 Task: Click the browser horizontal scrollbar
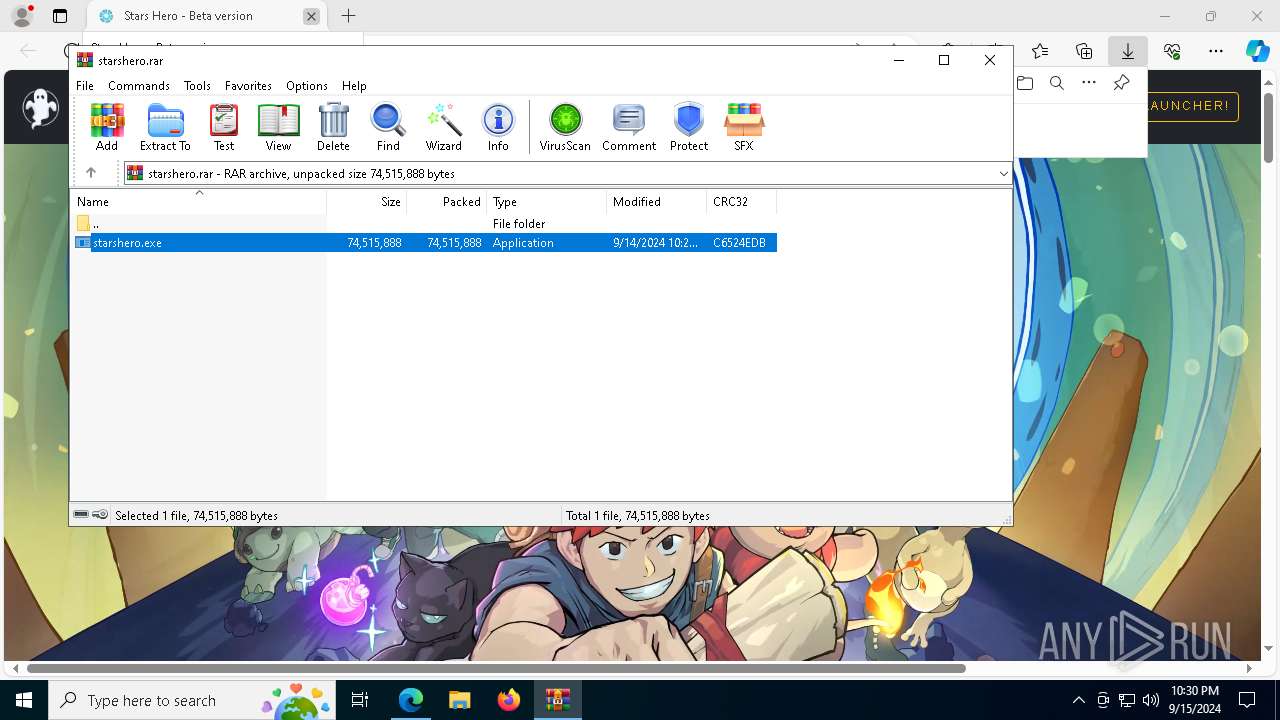click(x=496, y=668)
